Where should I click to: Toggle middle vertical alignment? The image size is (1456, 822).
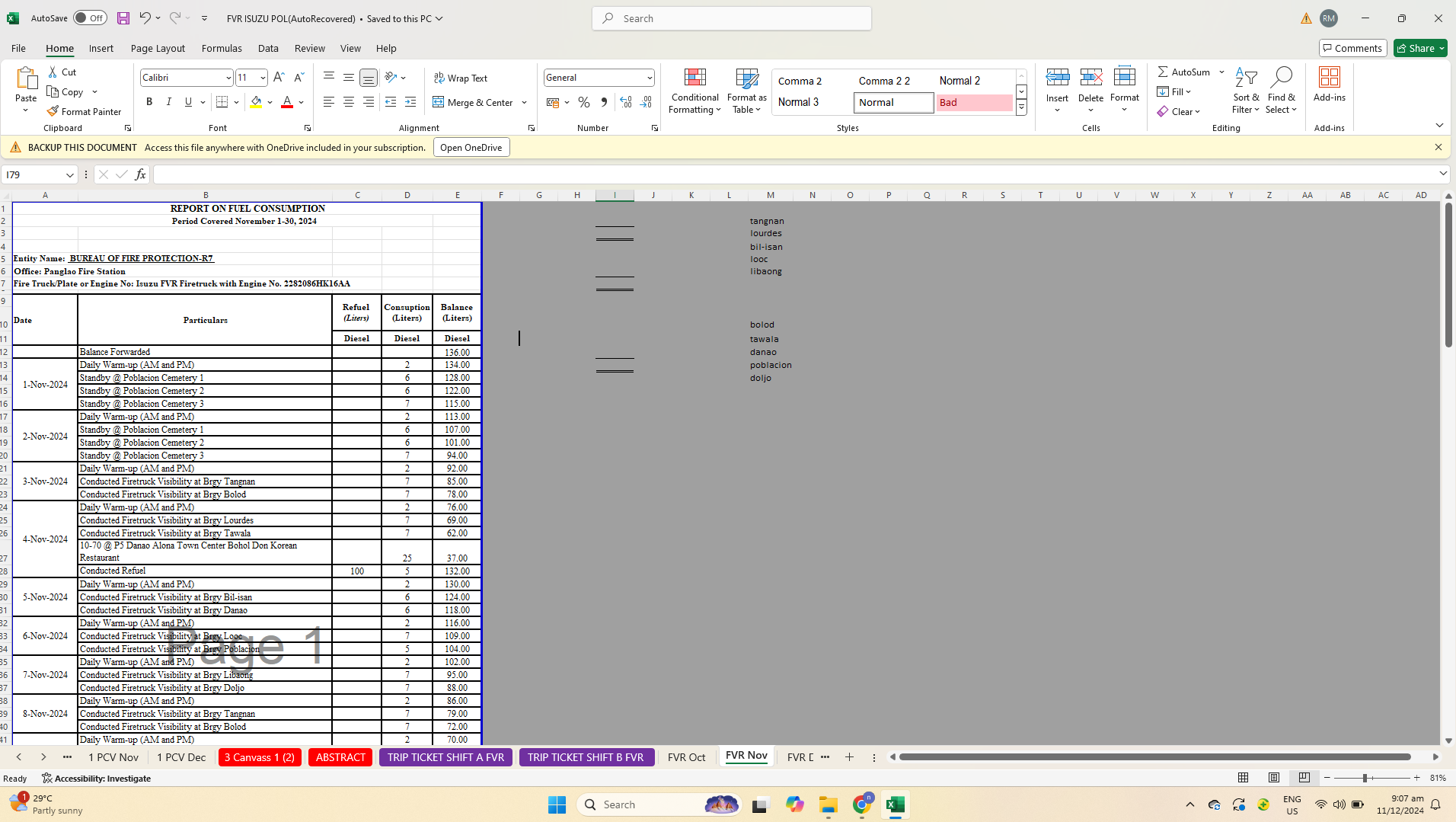349,77
